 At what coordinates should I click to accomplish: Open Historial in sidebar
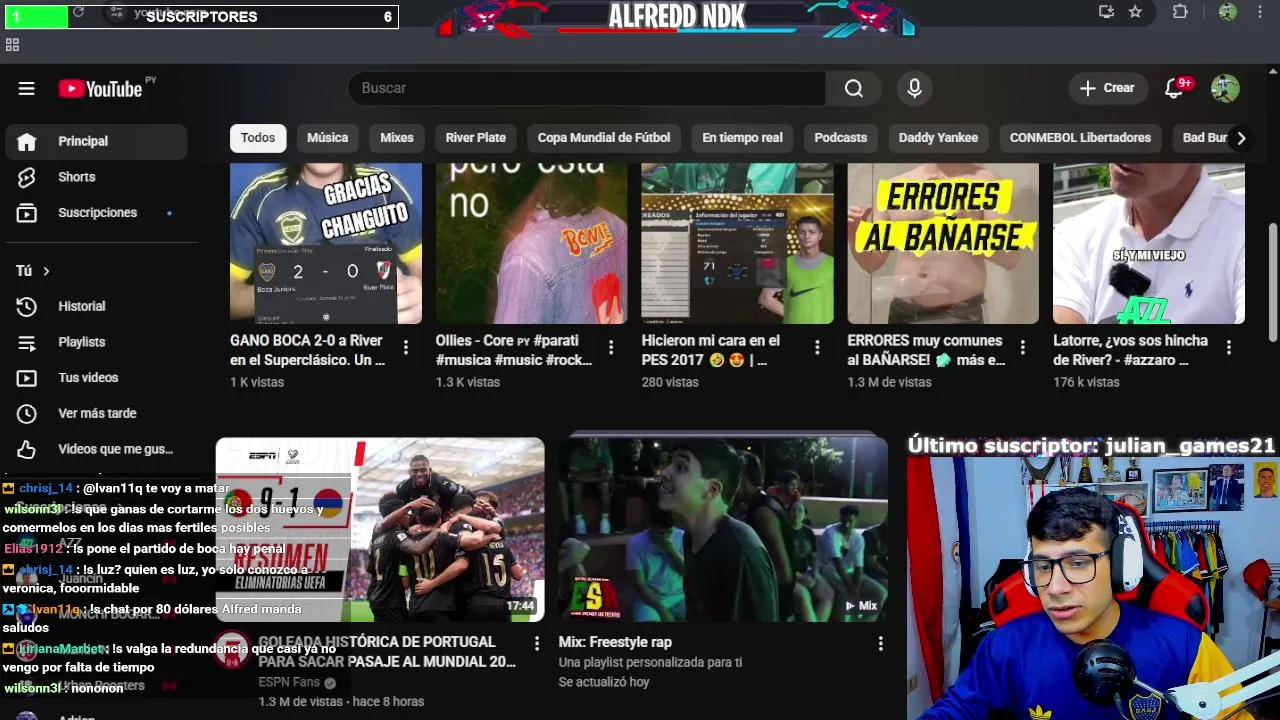[95, 306]
